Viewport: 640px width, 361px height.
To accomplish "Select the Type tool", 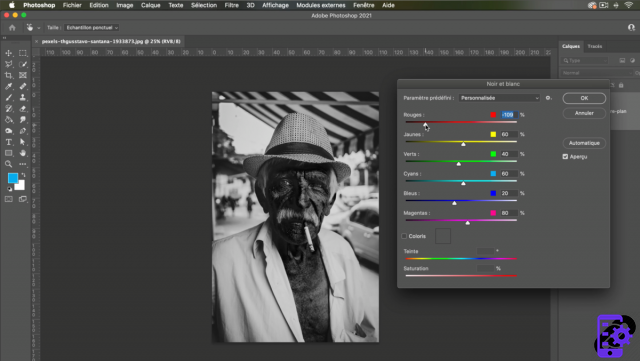I will [x=8, y=142].
